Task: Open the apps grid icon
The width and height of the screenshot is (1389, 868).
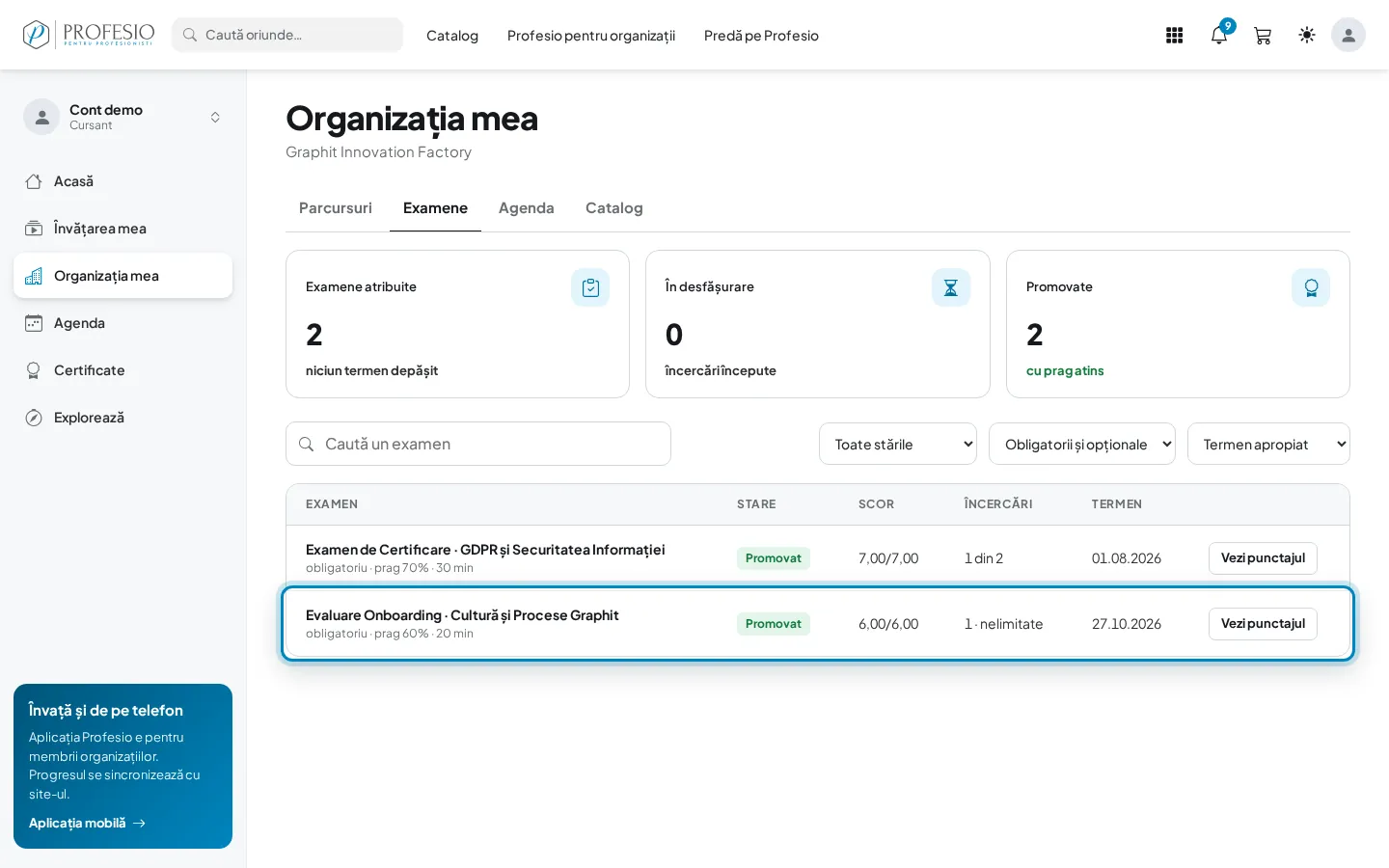Action: click(1174, 36)
